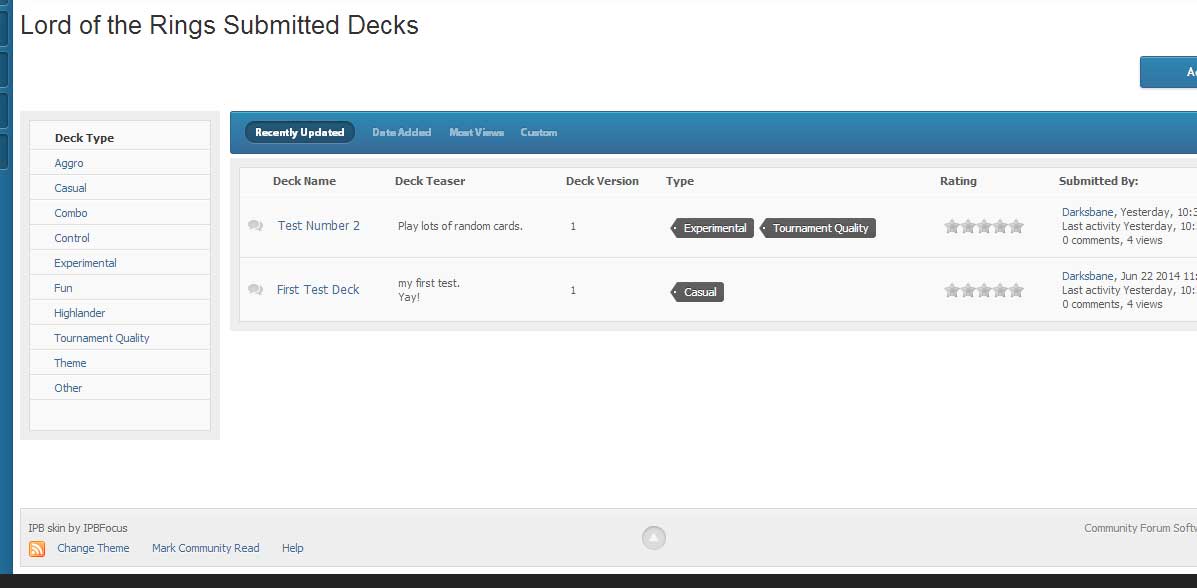Filter by Control deck type
This screenshot has height=588, width=1197.
click(72, 238)
